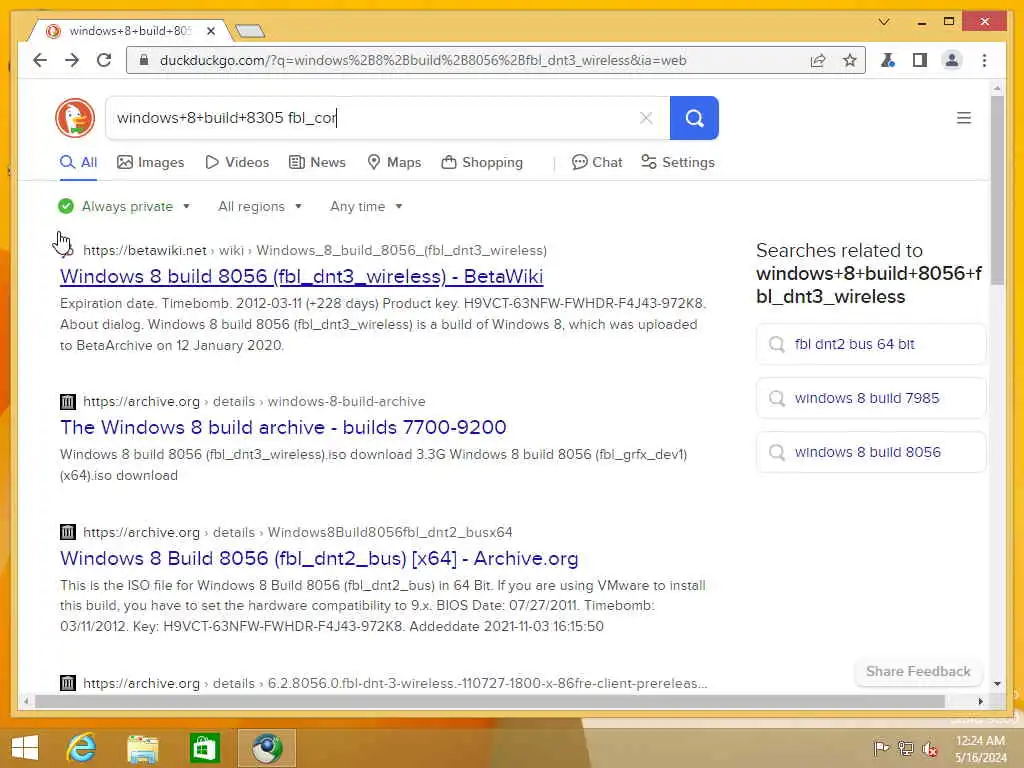Expand the All regions dropdown
Viewport: 1024px width, 768px height.
[x=260, y=206]
